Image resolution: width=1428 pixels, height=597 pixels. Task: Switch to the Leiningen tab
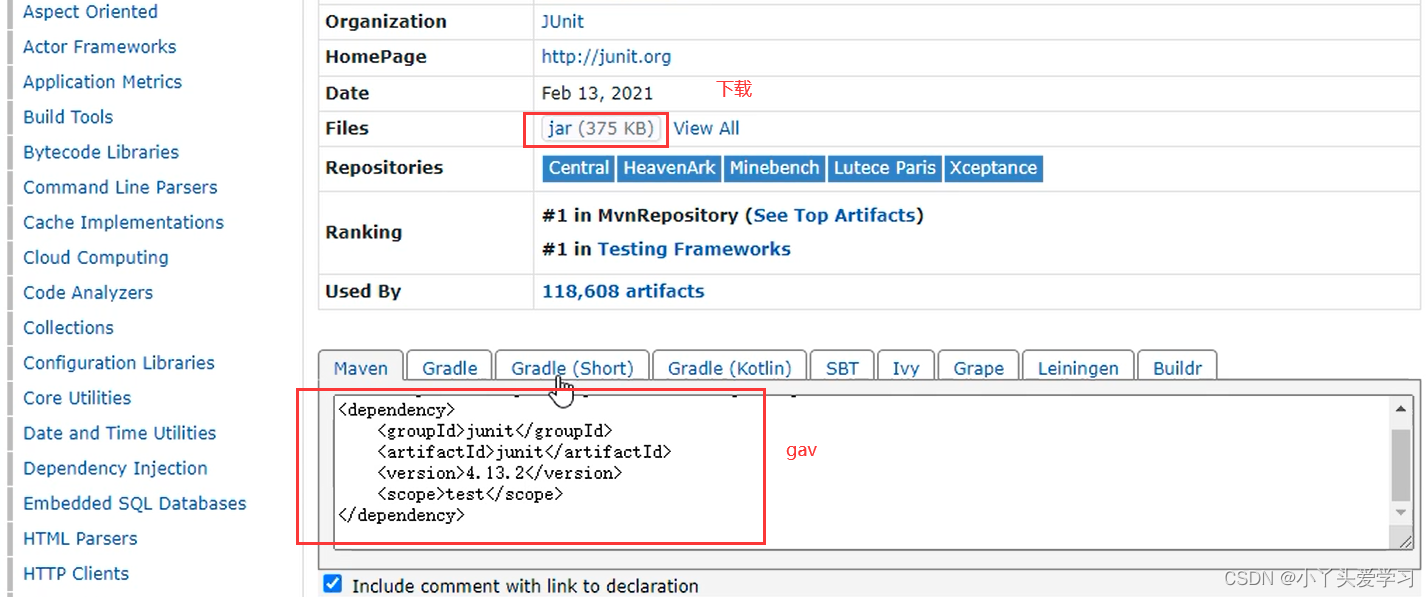pos(1078,367)
